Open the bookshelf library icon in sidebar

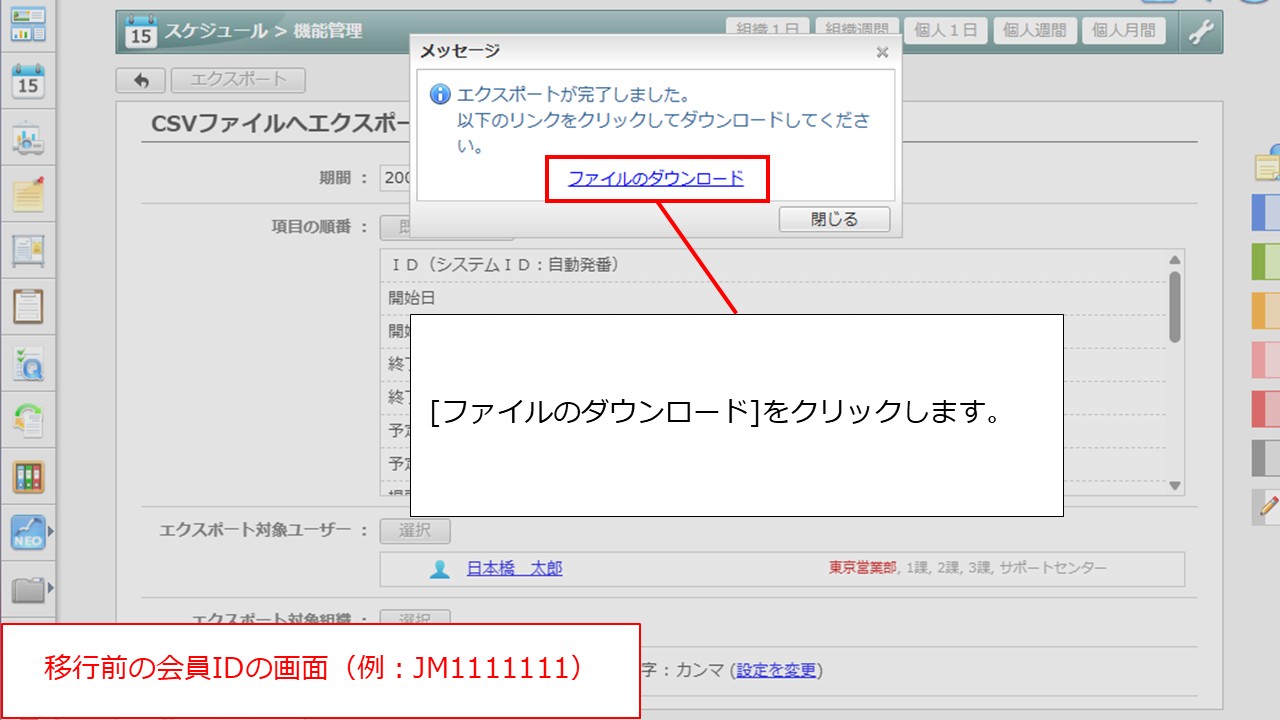[x=28, y=477]
